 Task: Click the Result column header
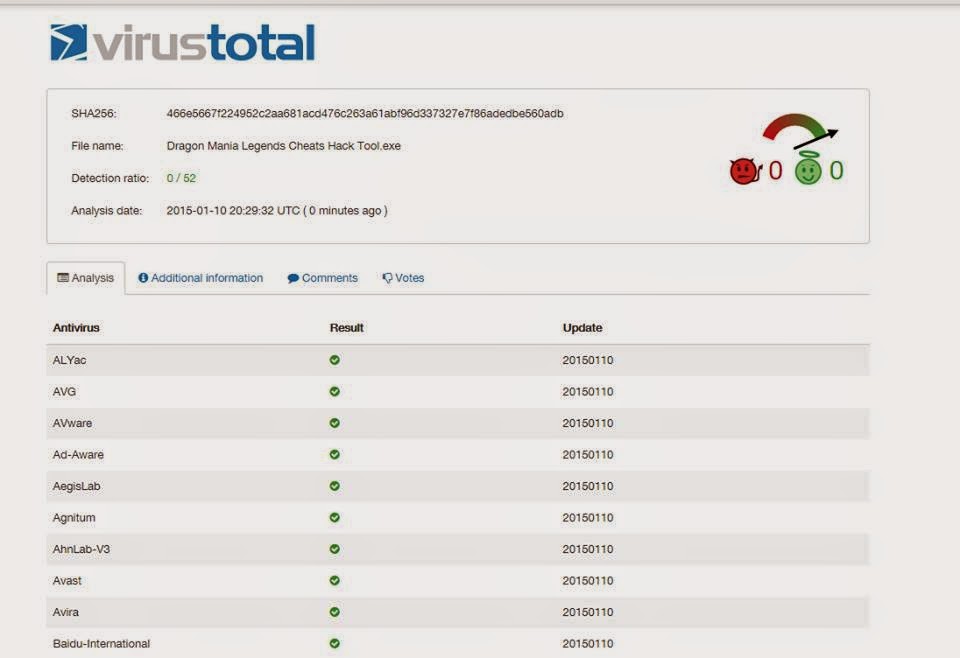(x=347, y=327)
